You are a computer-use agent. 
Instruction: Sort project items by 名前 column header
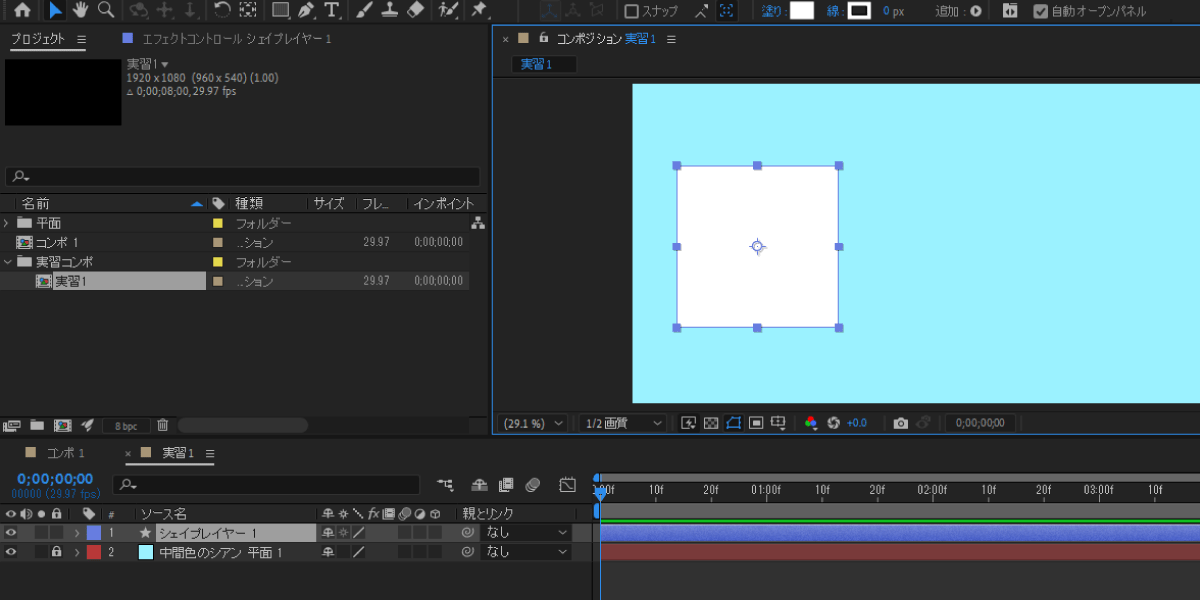coord(35,203)
